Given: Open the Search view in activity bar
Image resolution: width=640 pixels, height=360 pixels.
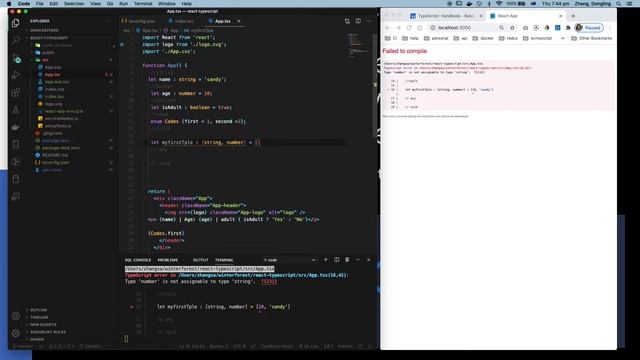Looking at the screenshot, I should (16, 40).
